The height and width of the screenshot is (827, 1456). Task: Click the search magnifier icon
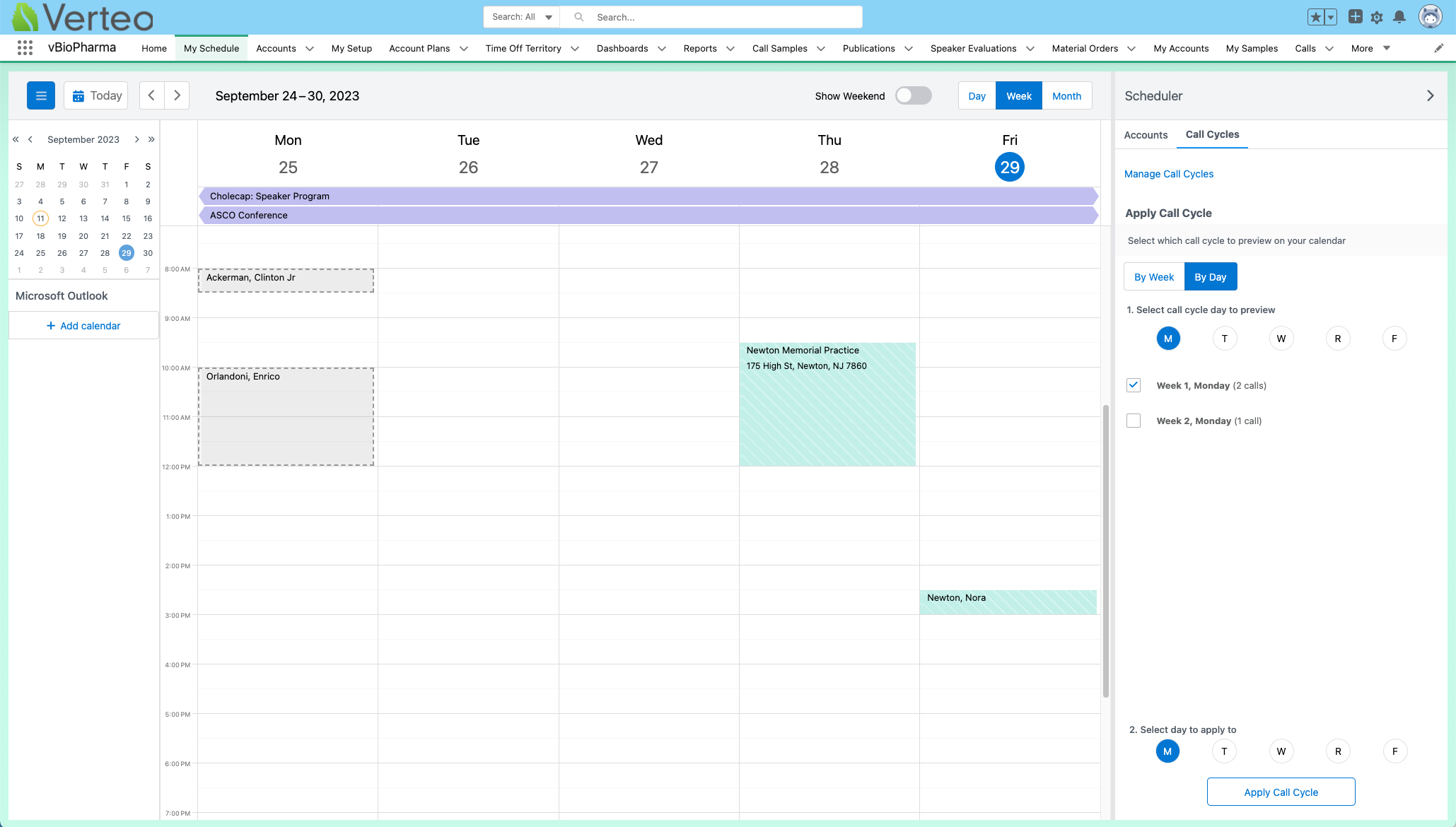click(578, 16)
